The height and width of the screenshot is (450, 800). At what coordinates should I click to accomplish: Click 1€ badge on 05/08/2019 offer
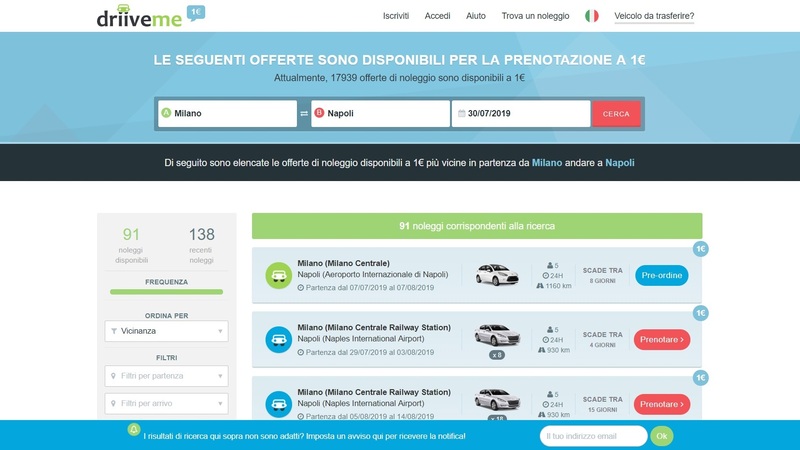pyautogui.click(x=701, y=378)
